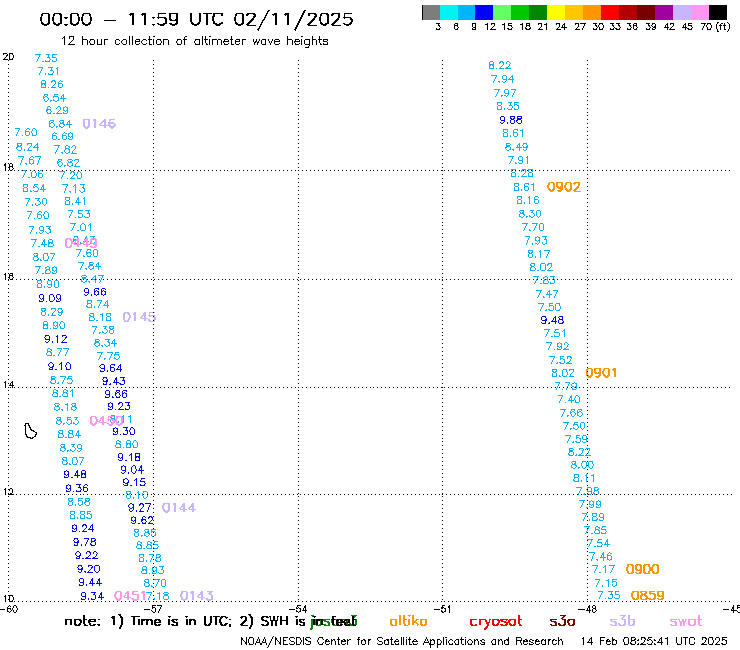740x650 pixels.
Task: Select the orange 30 ft legend swatch
Action: [x=591, y=12]
